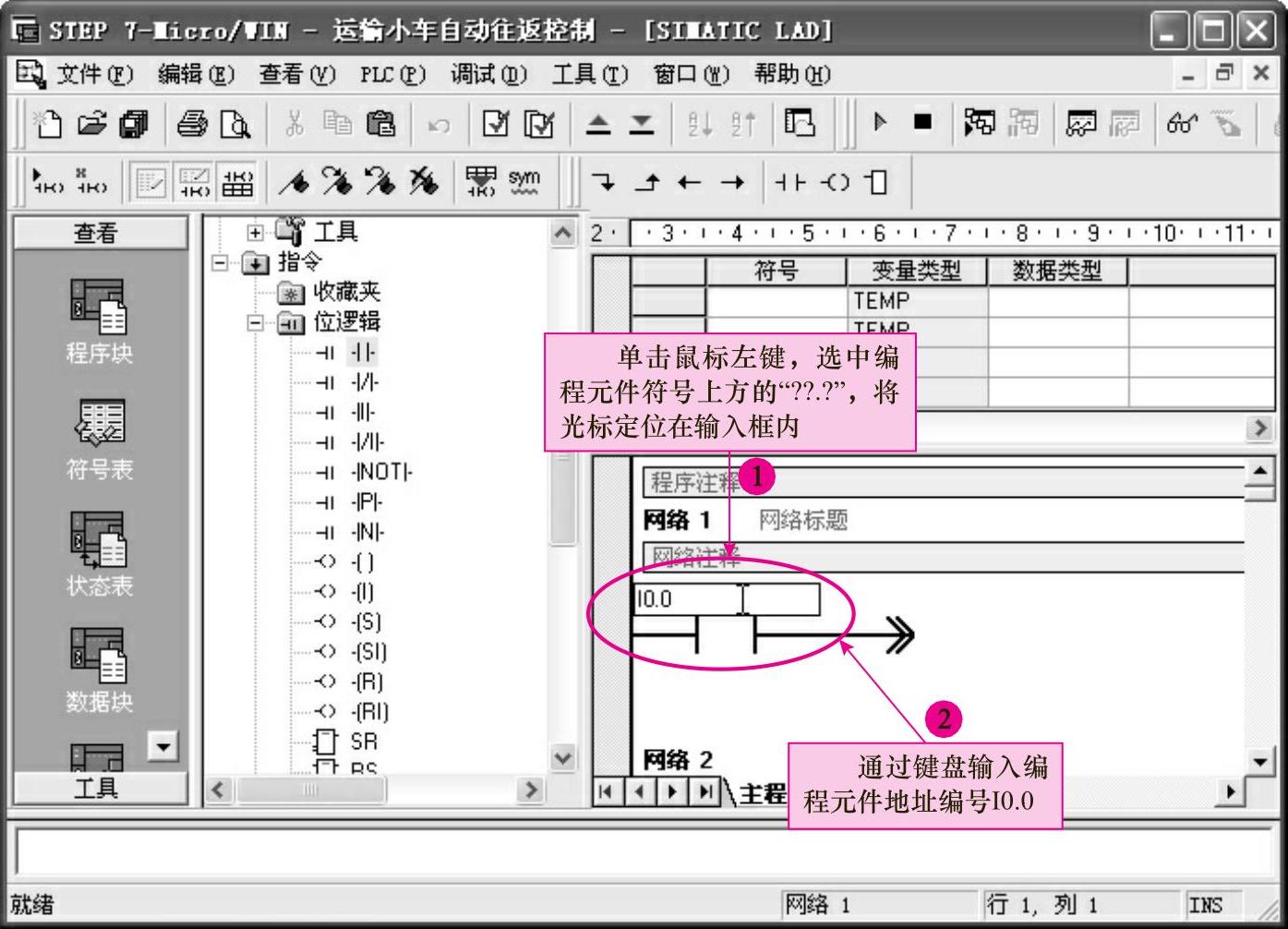
Task: Select the -|NOT|- instruction
Action: point(382,472)
